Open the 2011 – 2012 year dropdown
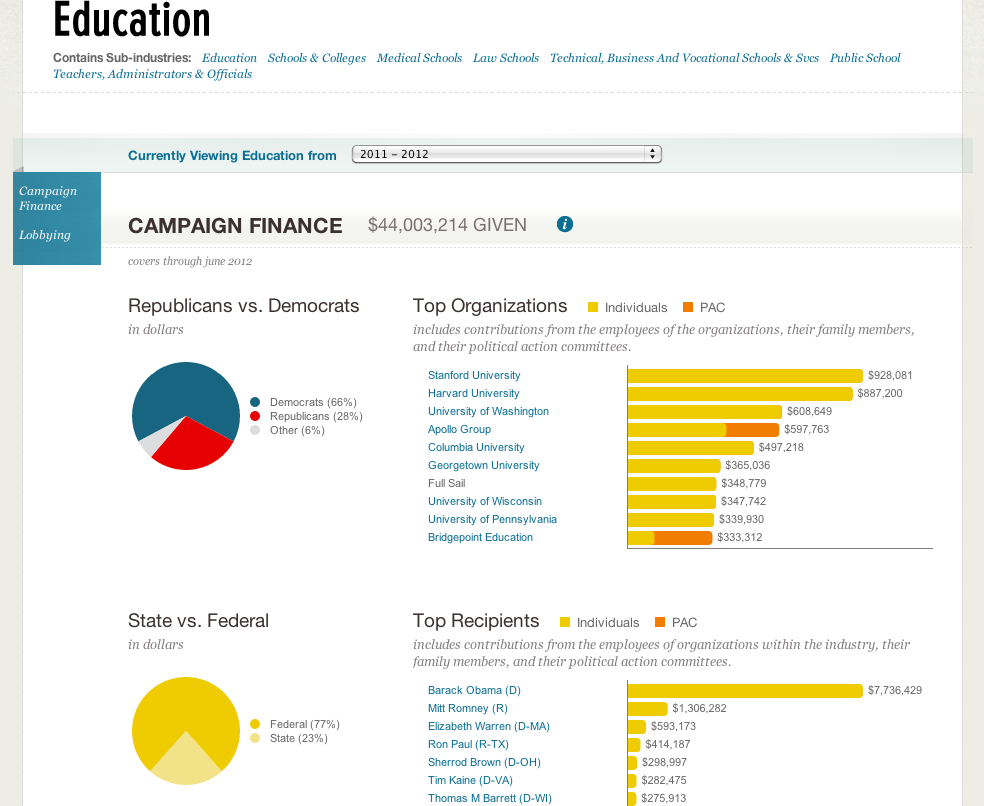The height and width of the screenshot is (806, 984). click(506, 154)
